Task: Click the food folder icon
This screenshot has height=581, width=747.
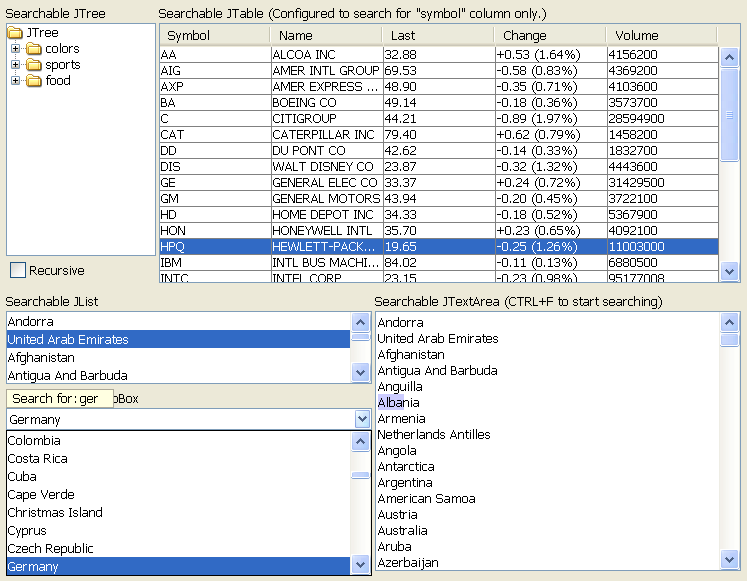Action: 33,80
